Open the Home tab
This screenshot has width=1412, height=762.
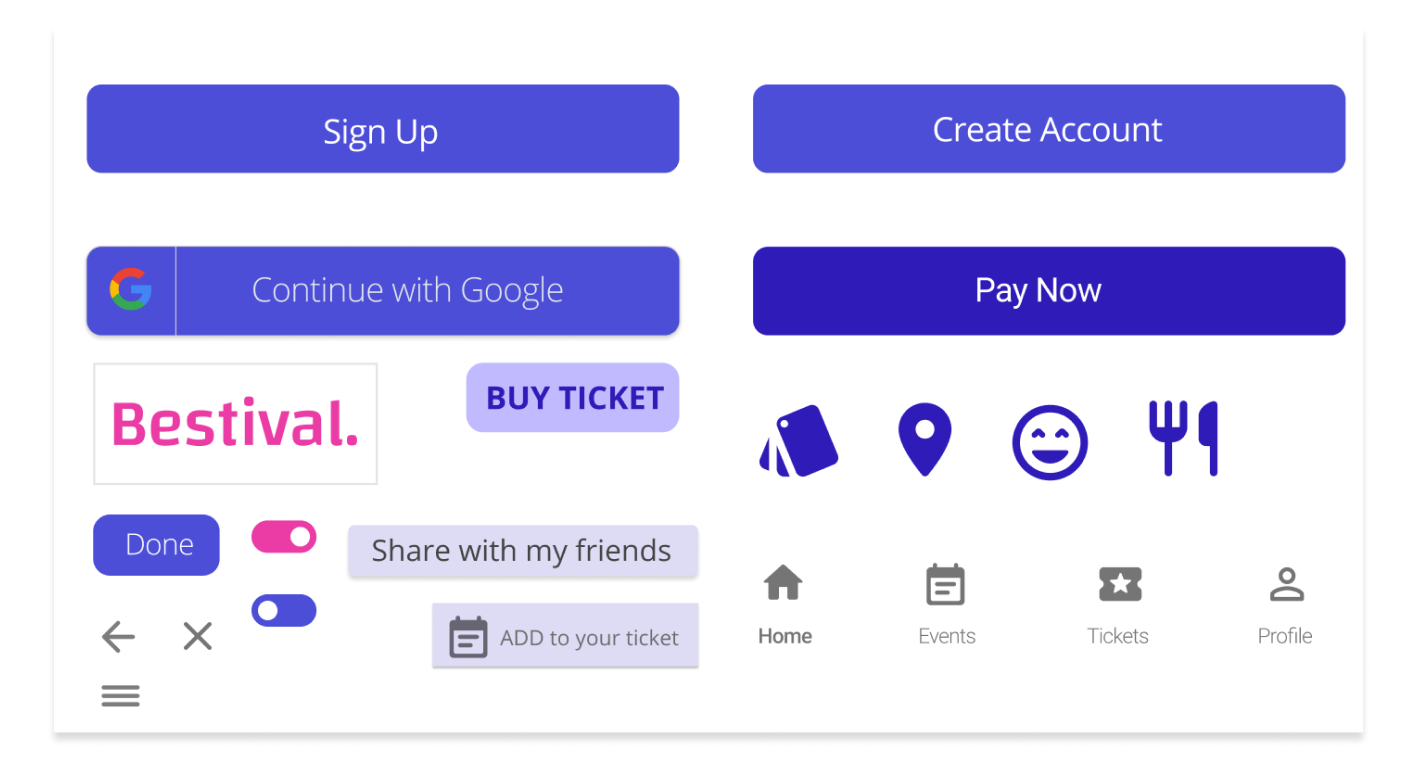[784, 605]
